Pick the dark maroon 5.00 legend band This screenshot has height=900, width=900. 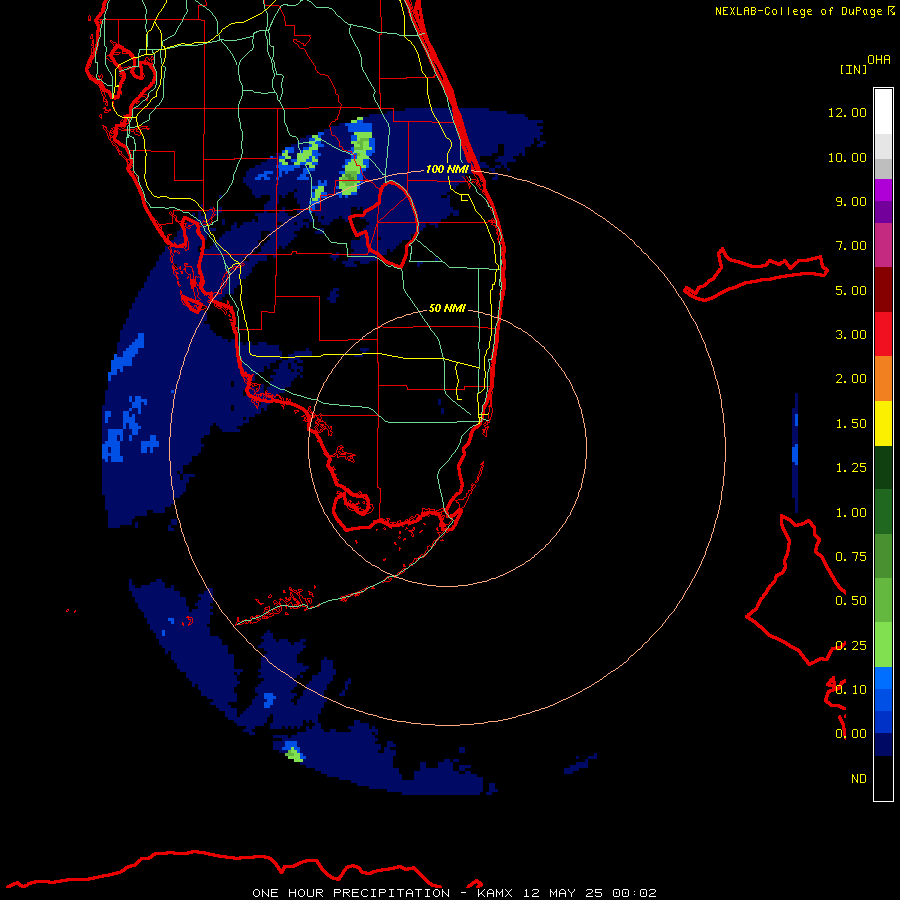(x=883, y=289)
